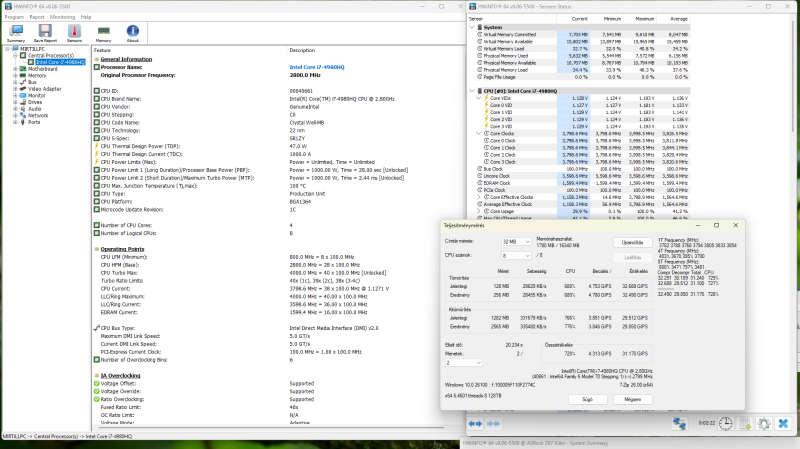Viewport: 800px width, 449px height.
Task: Click the shrink-columns arrows icon in Sensors window
Action: pos(493,423)
